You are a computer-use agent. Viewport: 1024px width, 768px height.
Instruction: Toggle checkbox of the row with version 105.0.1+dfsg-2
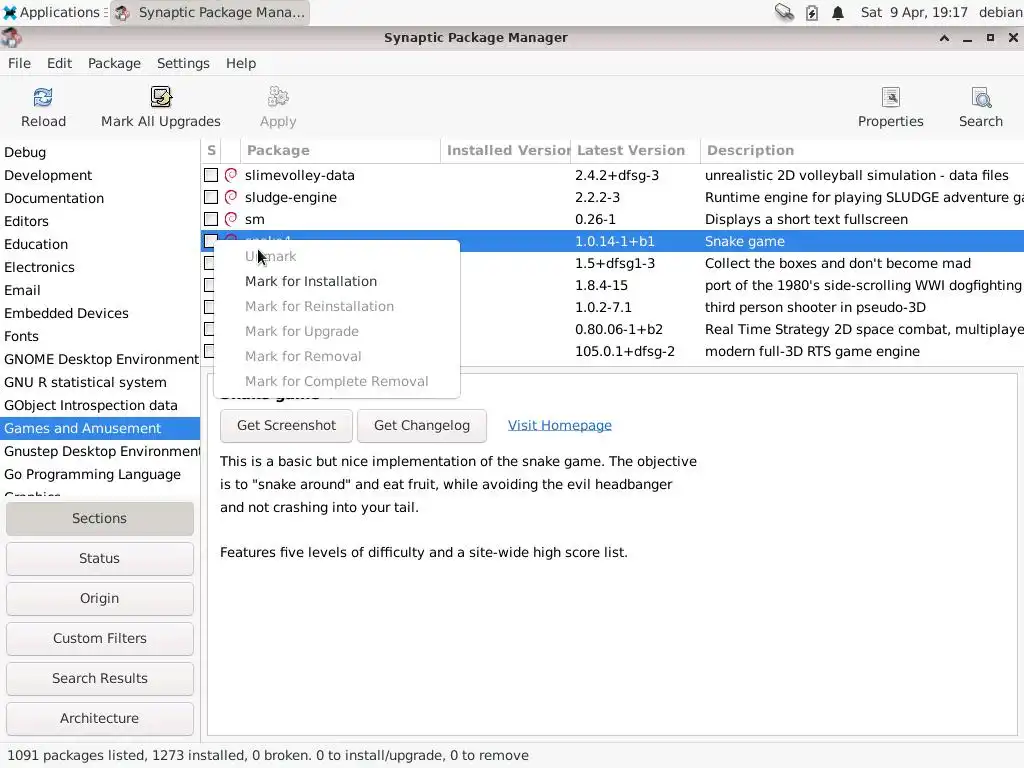point(209,351)
